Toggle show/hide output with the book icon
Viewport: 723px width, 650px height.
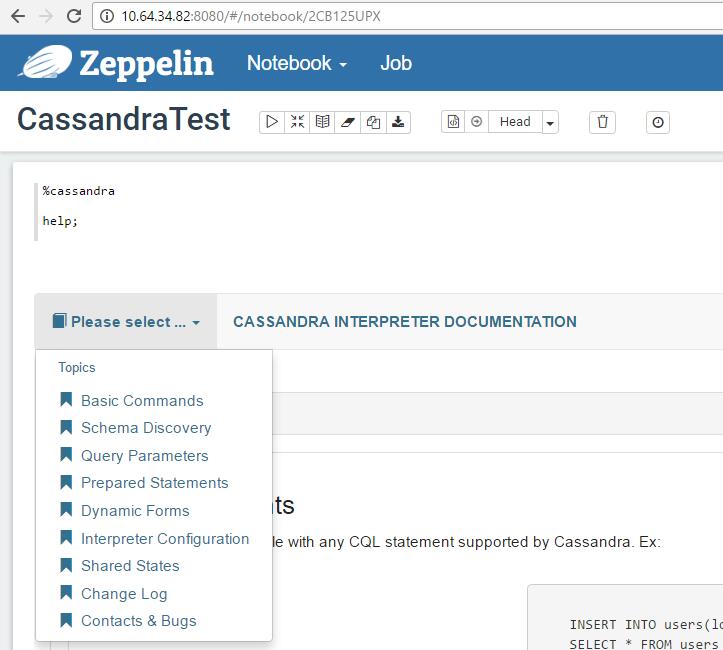point(322,122)
